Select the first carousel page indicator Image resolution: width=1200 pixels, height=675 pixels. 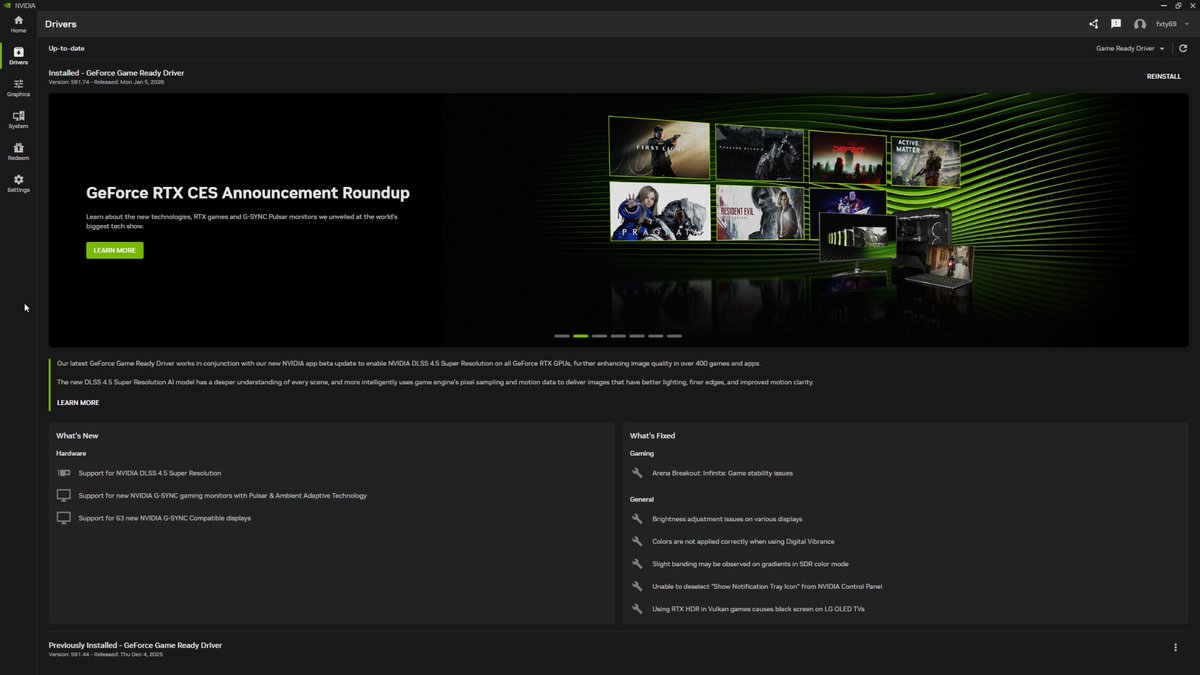pos(562,336)
